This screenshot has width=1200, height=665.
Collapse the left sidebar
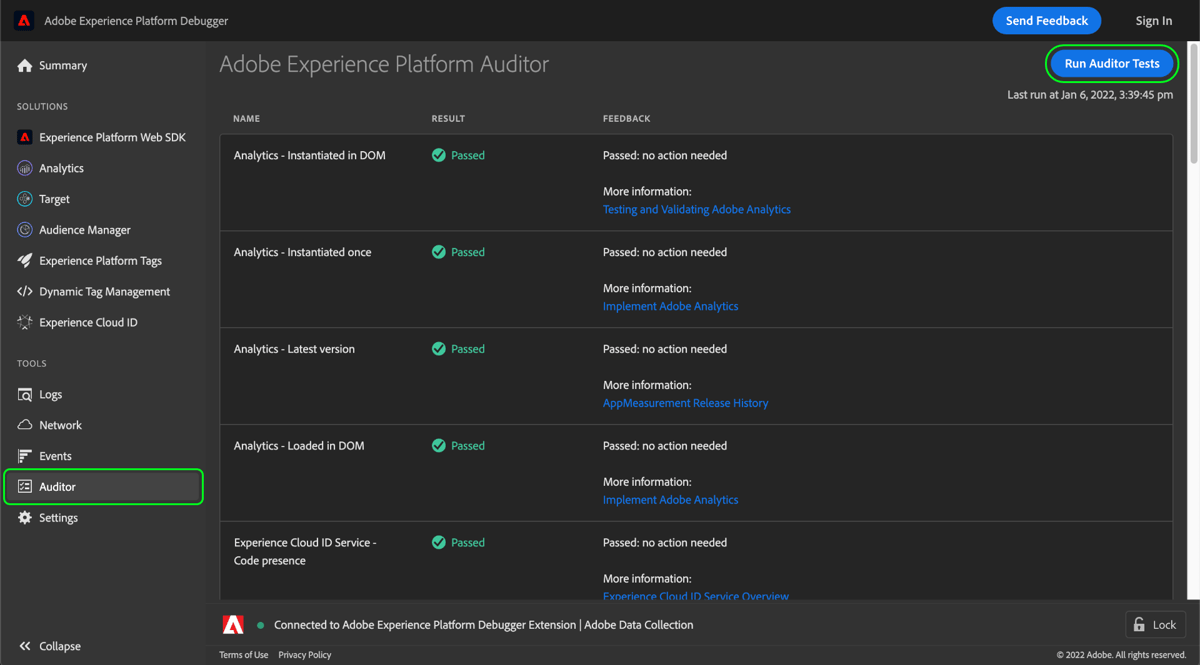click(x=49, y=646)
